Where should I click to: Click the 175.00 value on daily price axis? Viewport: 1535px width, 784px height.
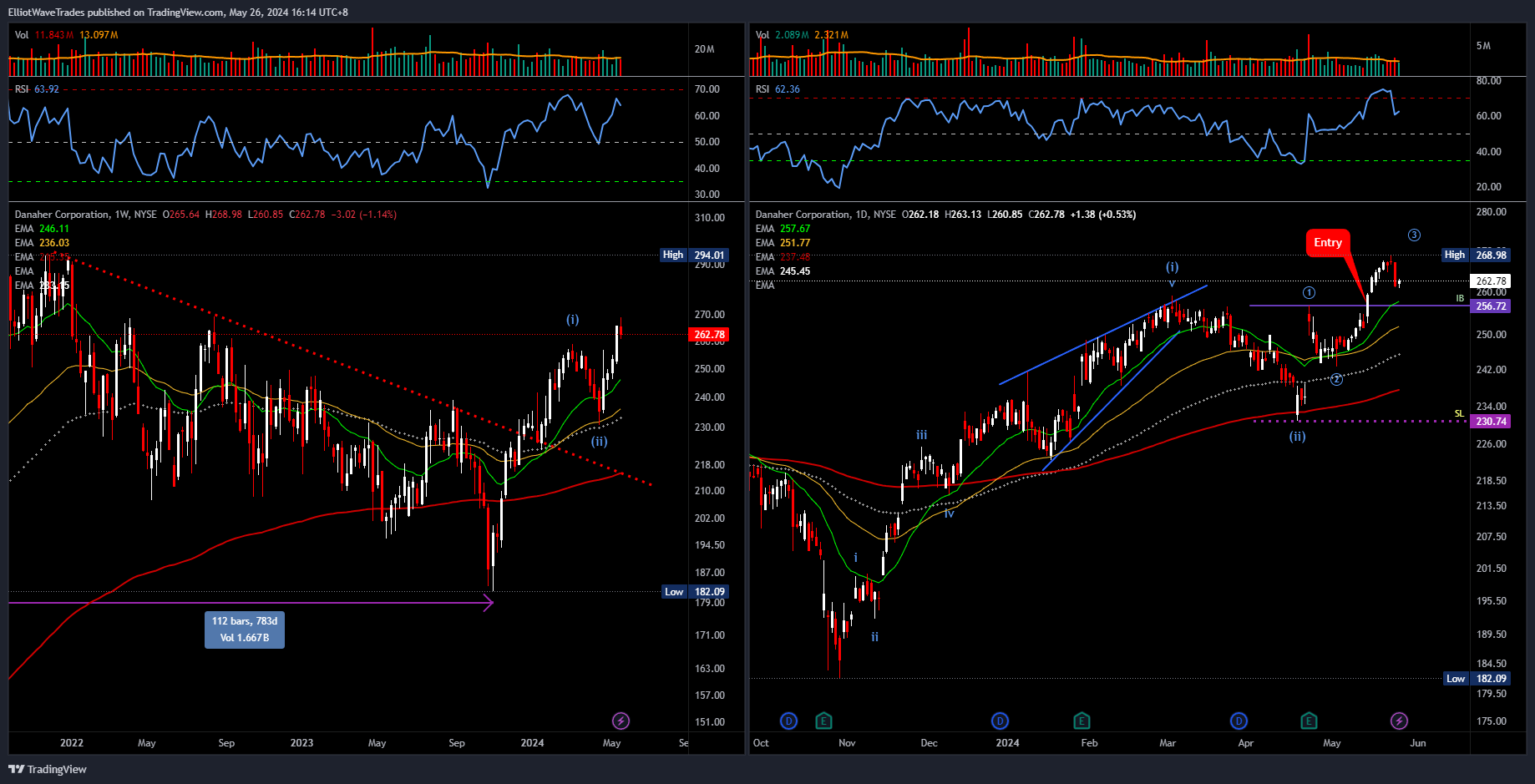pos(1492,721)
